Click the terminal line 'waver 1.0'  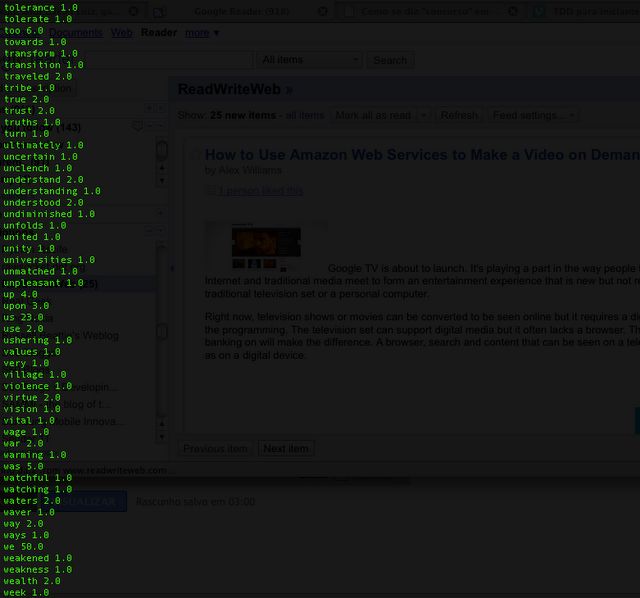point(29,512)
